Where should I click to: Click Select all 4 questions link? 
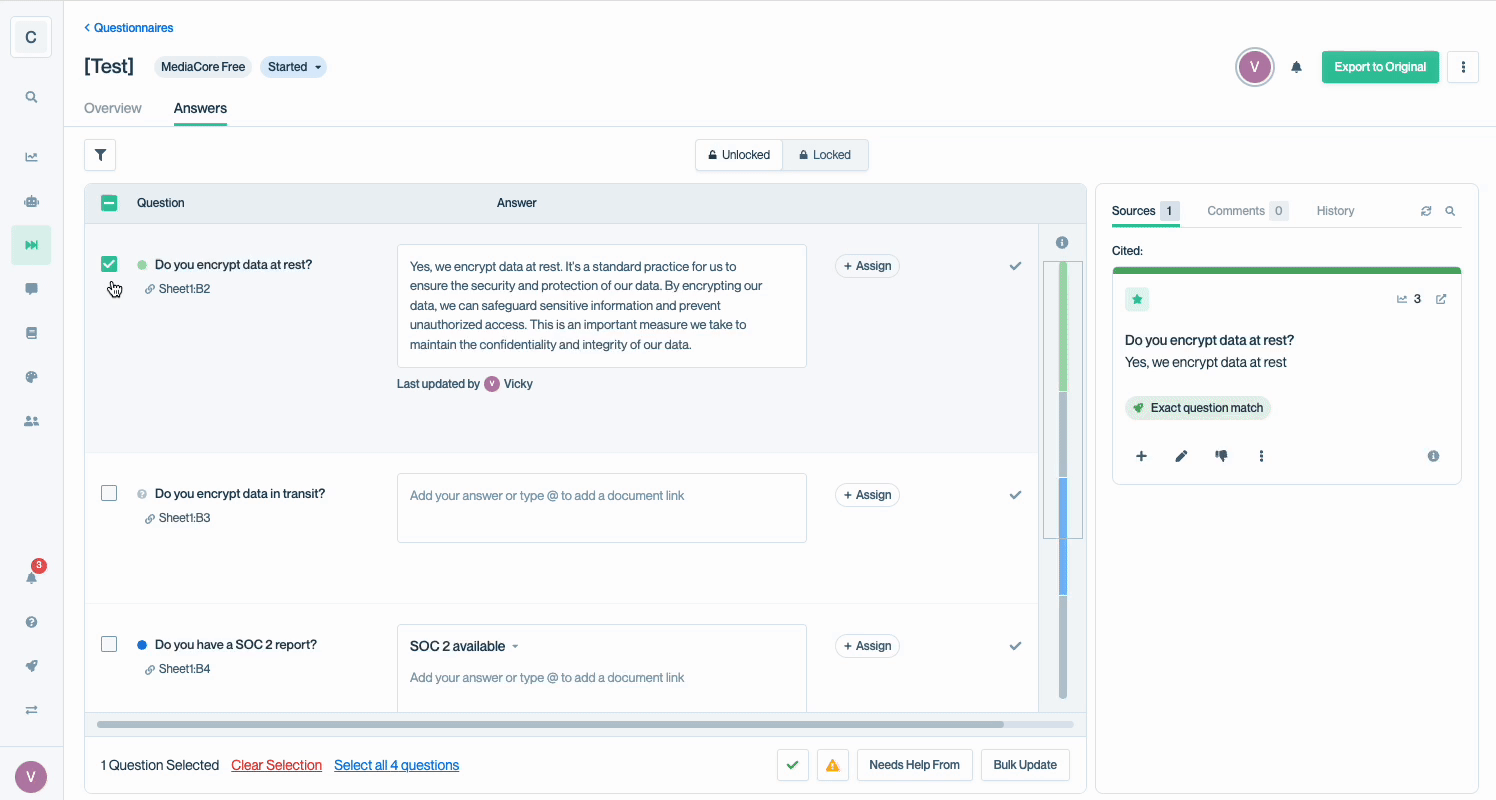point(396,765)
